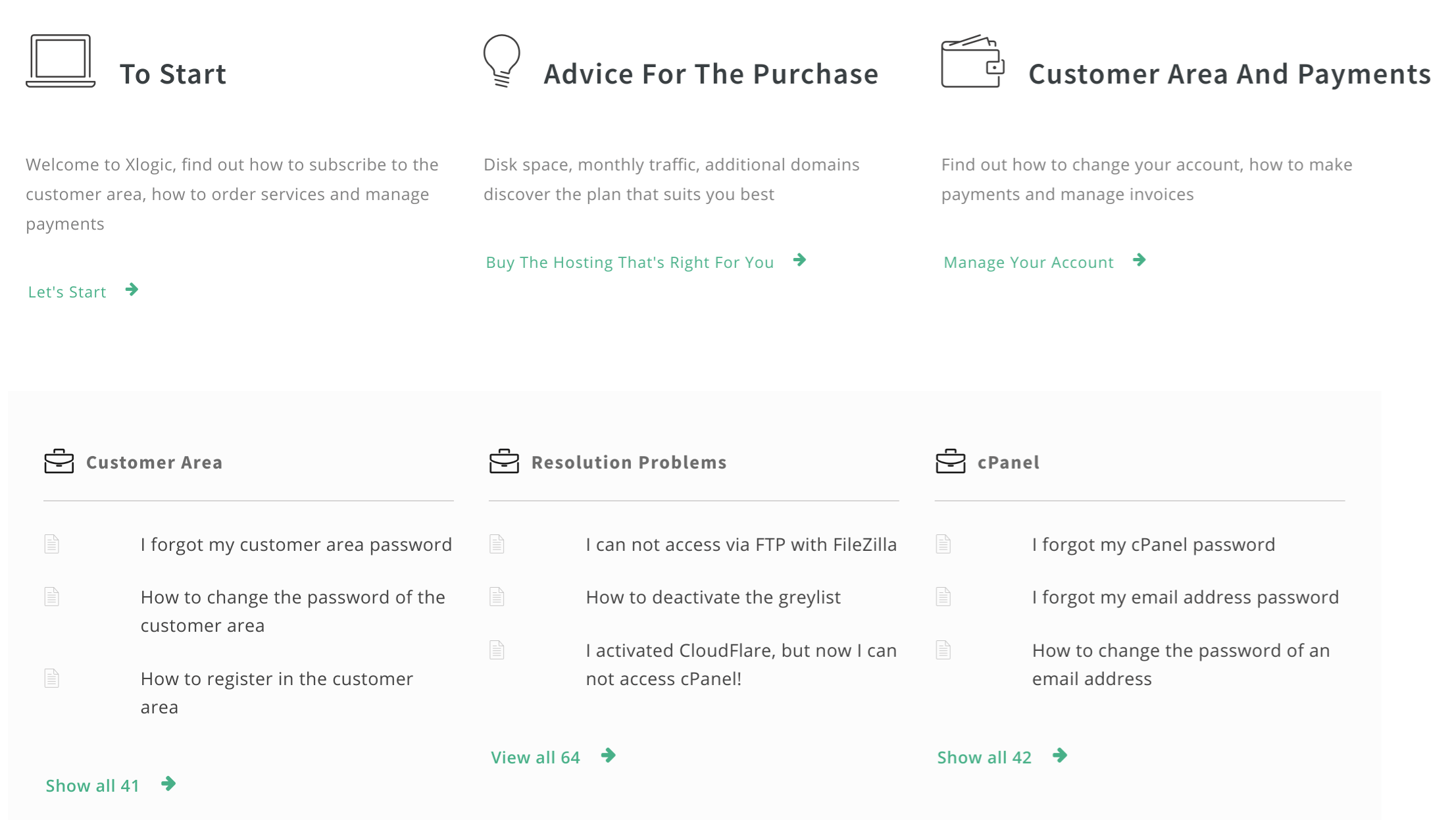Click the 'Find out how to change your account' text
This screenshot has height=820, width=1456.
click(x=1147, y=179)
